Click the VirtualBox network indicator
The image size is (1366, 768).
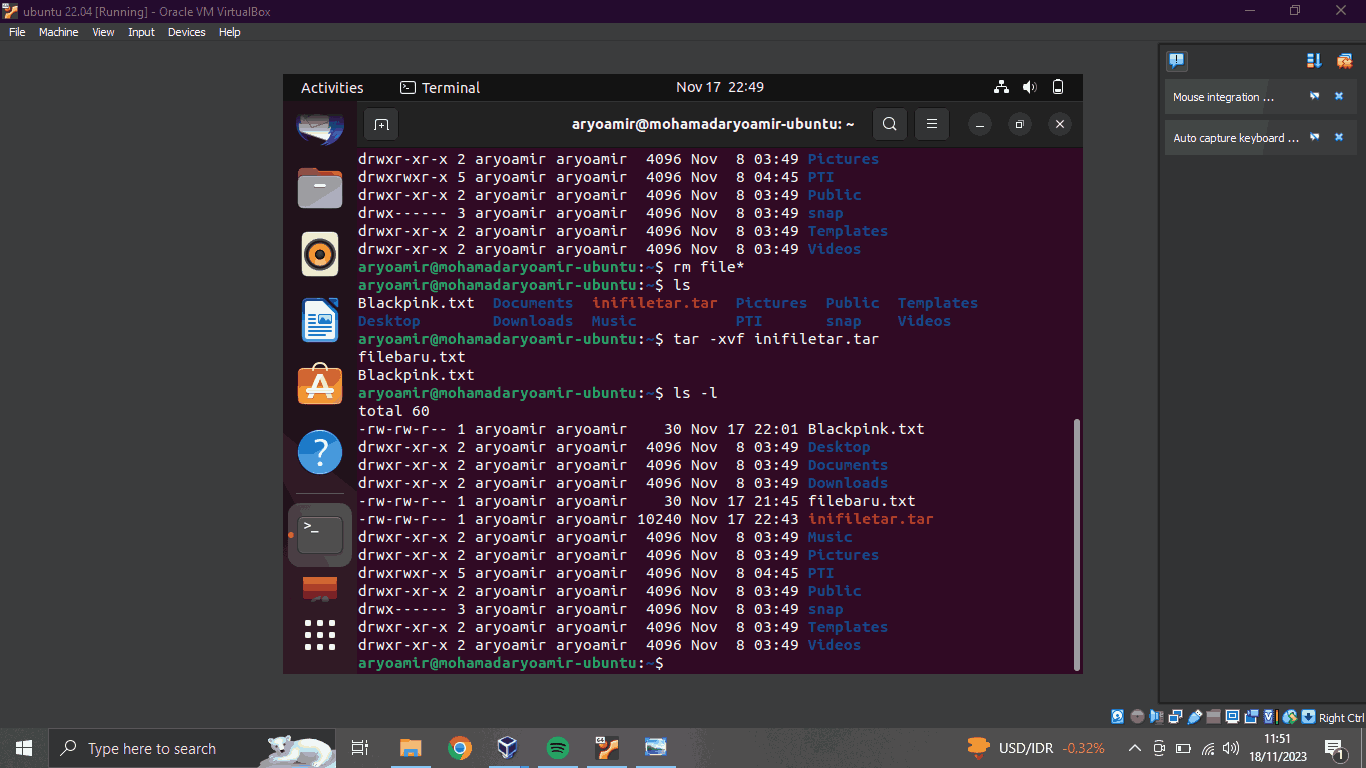point(1175,717)
